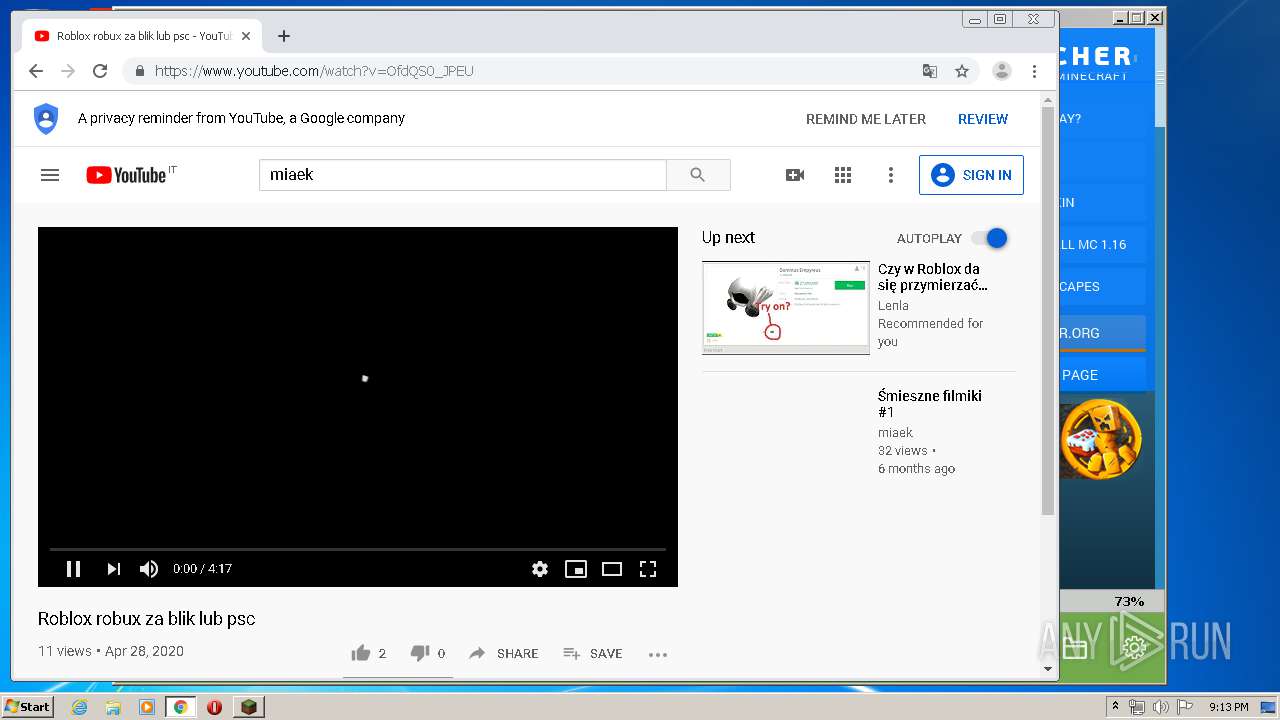This screenshot has height=720, width=1280.
Task: Open the translate page icon
Action: pyautogui.click(x=930, y=71)
